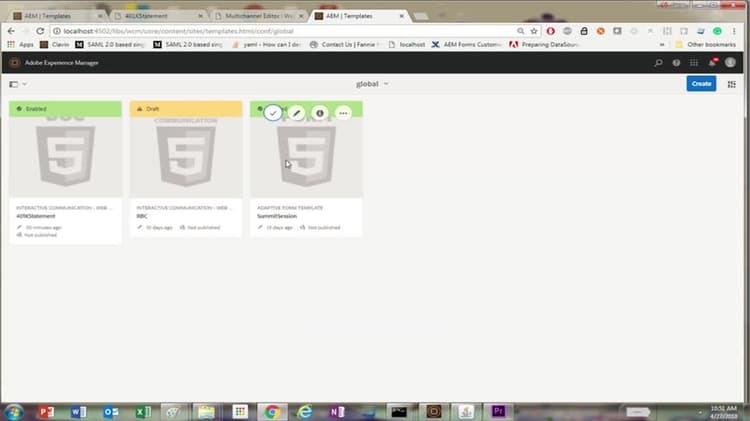750x421 pixels.
Task: Click the red Opera extension icon
Action: tap(551, 31)
